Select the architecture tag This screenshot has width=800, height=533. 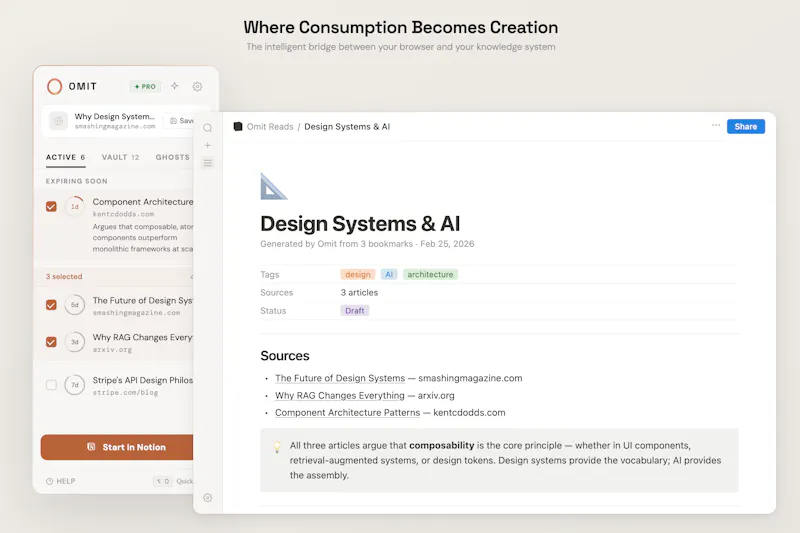[430, 274]
